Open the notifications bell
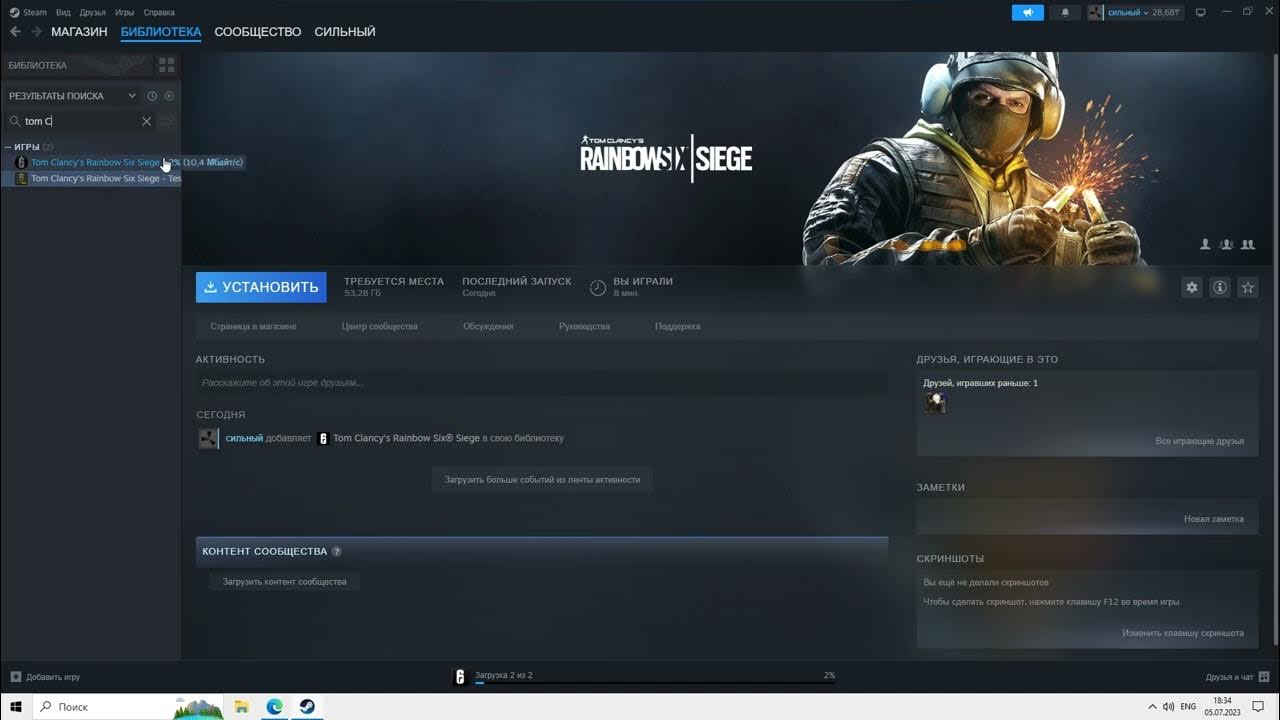Viewport: 1280px width, 720px height. click(x=1065, y=13)
